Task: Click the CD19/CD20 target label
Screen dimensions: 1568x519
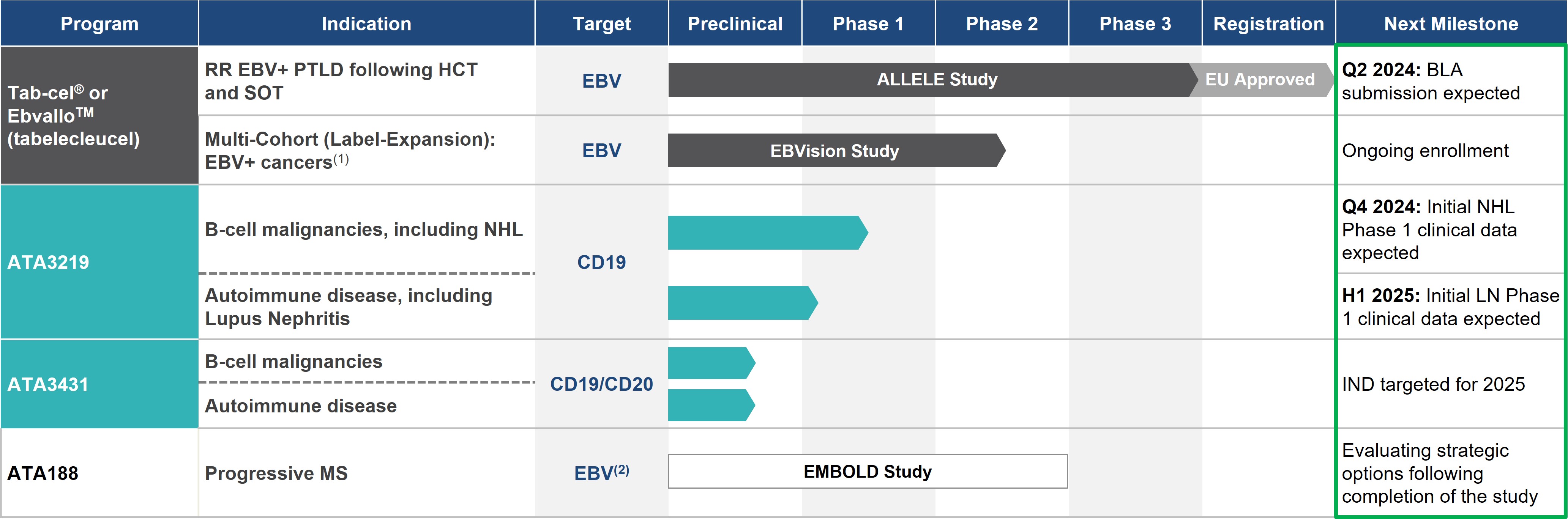Action: pyautogui.click(x=601, y=385)
